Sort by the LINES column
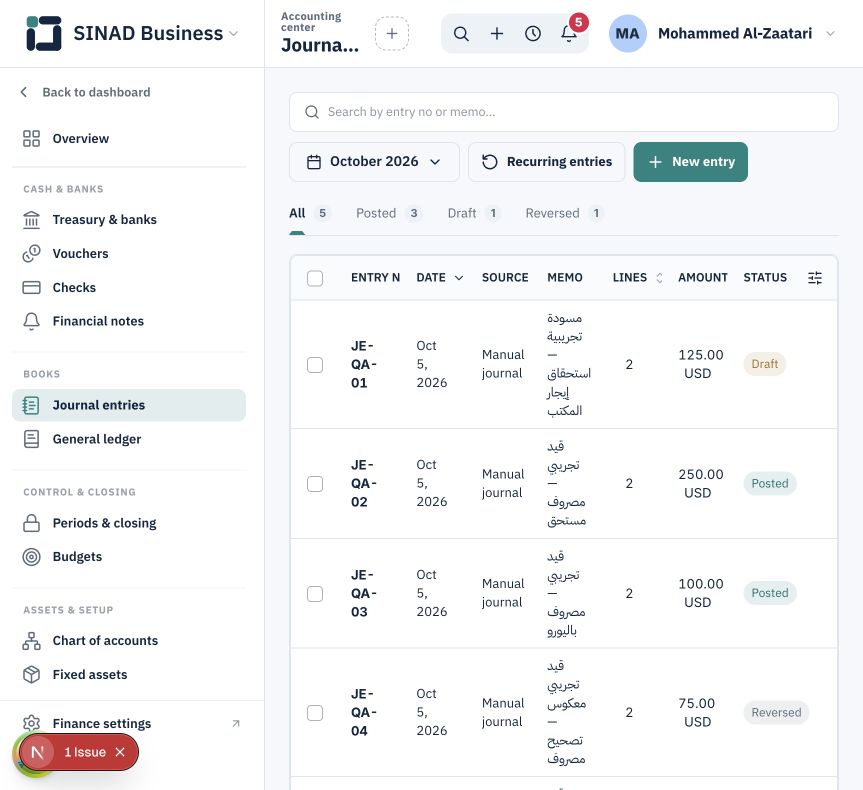 [x=637, y=277]
